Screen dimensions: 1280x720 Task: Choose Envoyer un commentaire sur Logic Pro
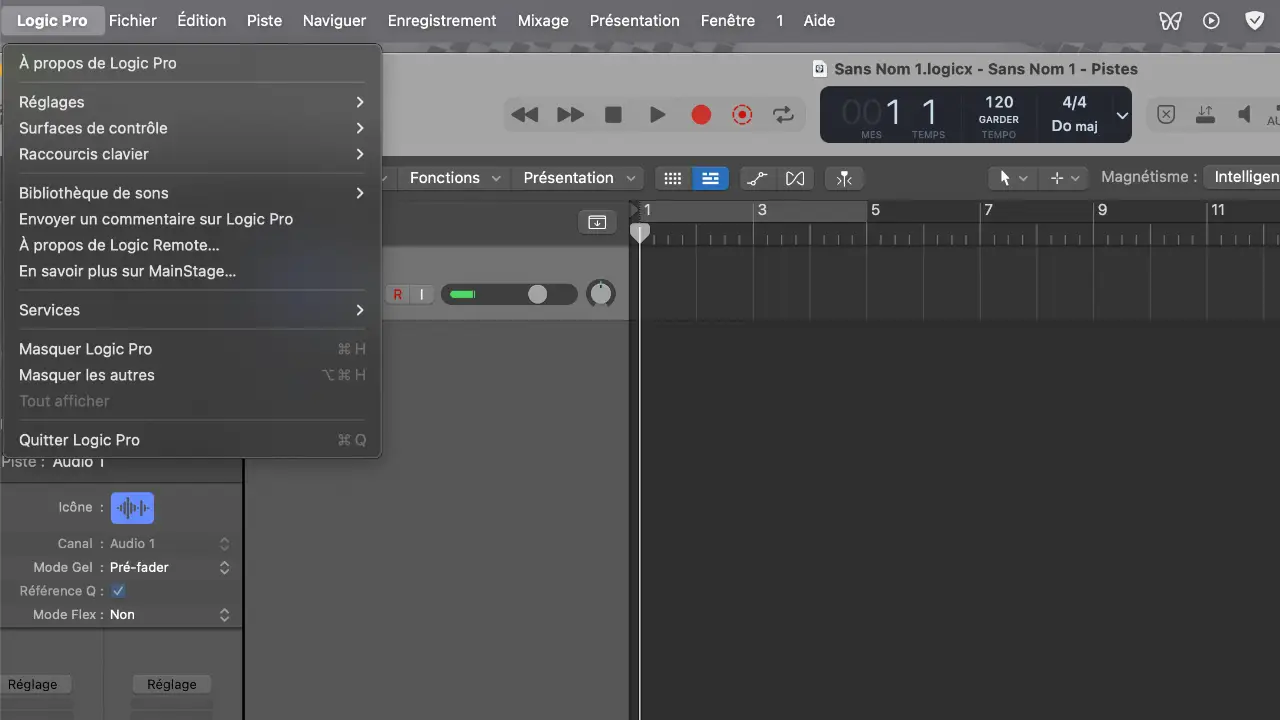192,219
